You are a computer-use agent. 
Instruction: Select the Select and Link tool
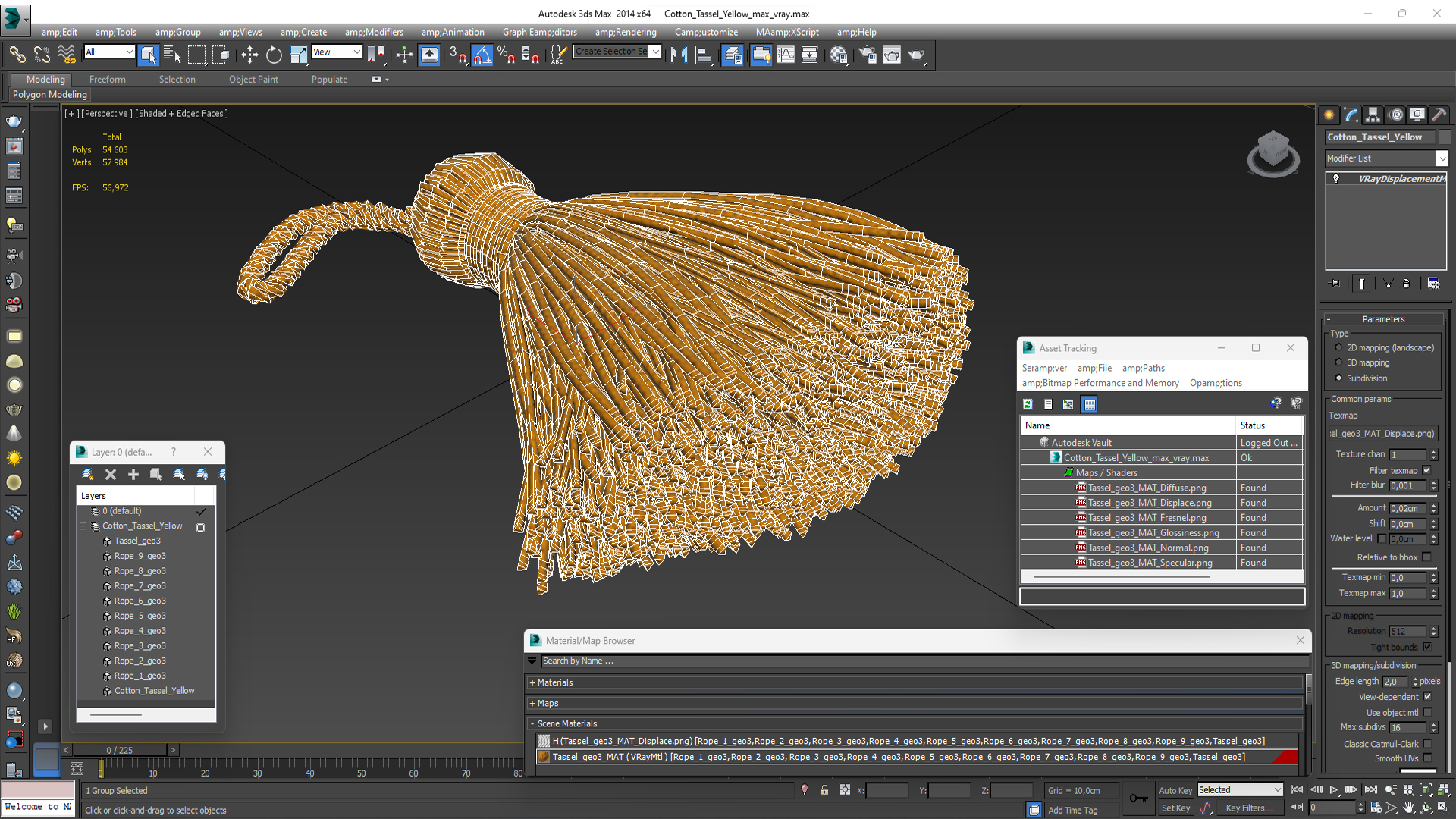click(x=17, y=55)
